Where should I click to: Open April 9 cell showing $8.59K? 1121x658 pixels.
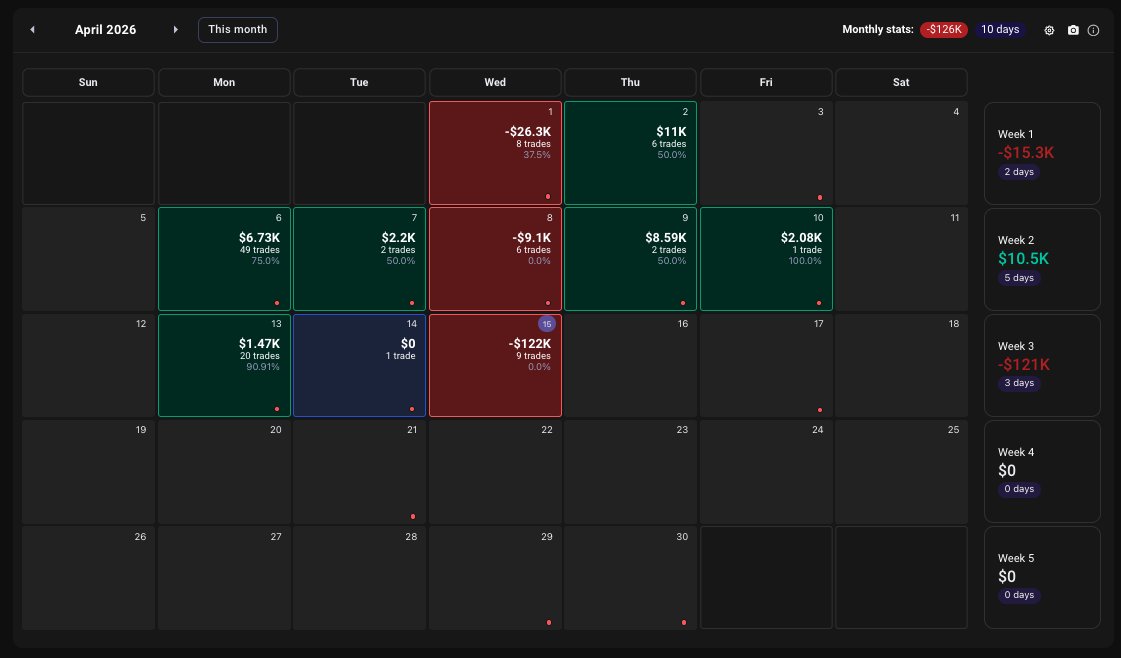coord(630,259)
